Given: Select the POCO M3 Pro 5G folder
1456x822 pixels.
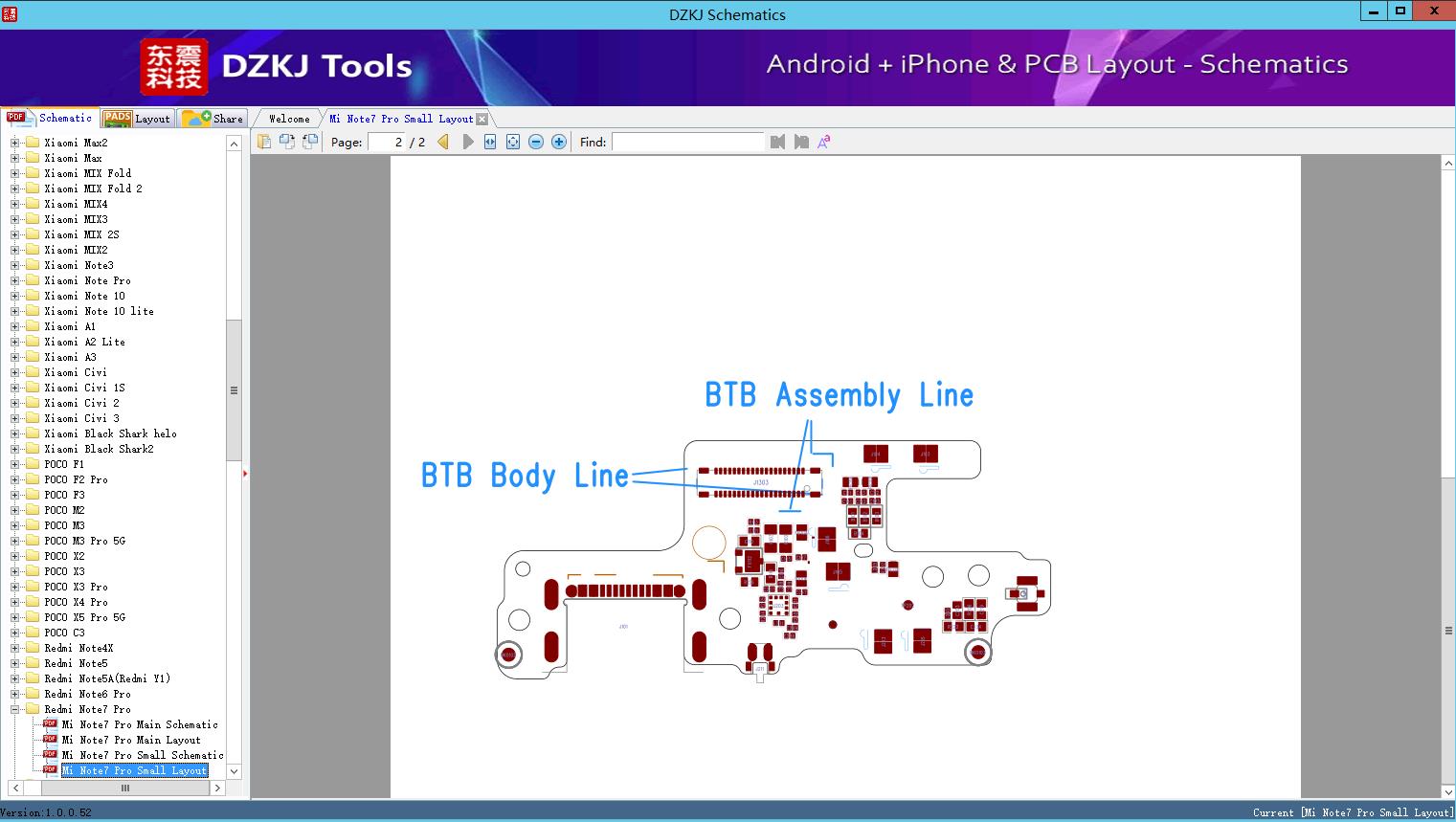Looking at the screenshot, I should [x=84, y=541].
